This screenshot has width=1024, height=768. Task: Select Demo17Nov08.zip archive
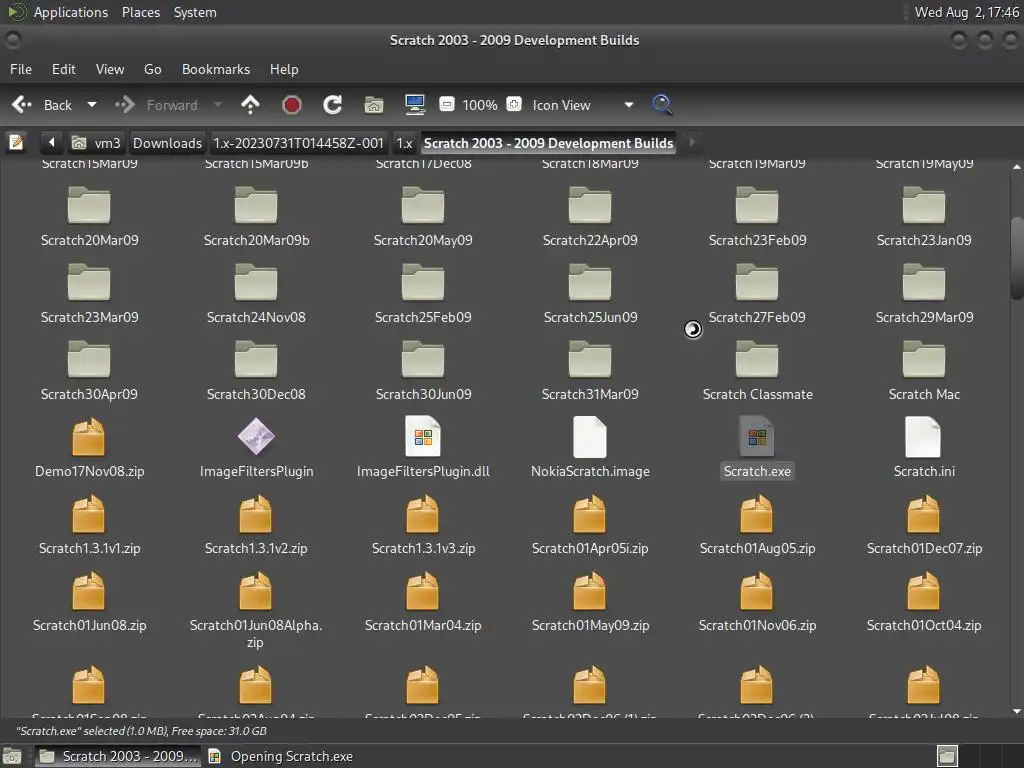(x=89, y=449)
